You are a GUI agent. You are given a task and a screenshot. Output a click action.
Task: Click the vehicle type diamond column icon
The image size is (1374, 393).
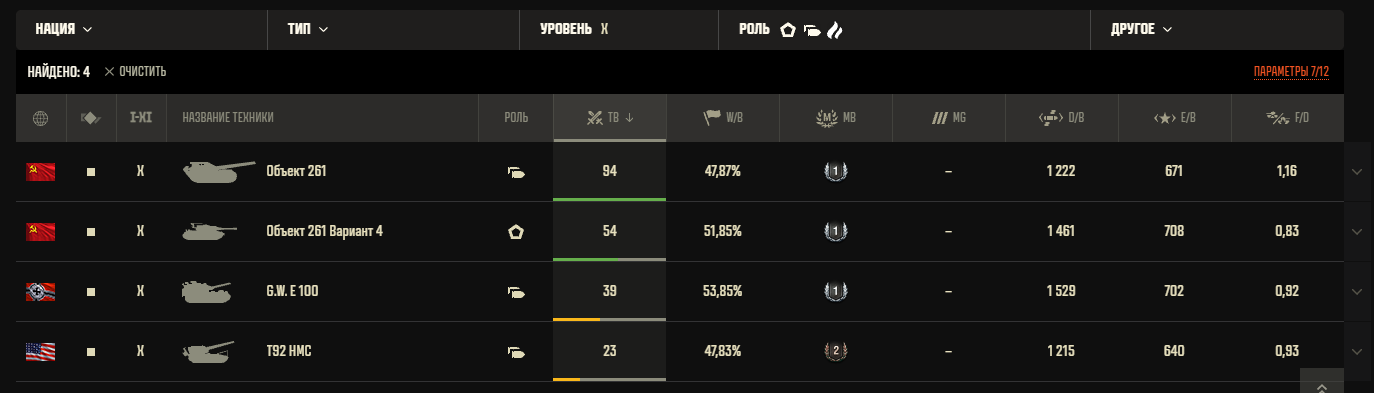[x=91, y=118]
